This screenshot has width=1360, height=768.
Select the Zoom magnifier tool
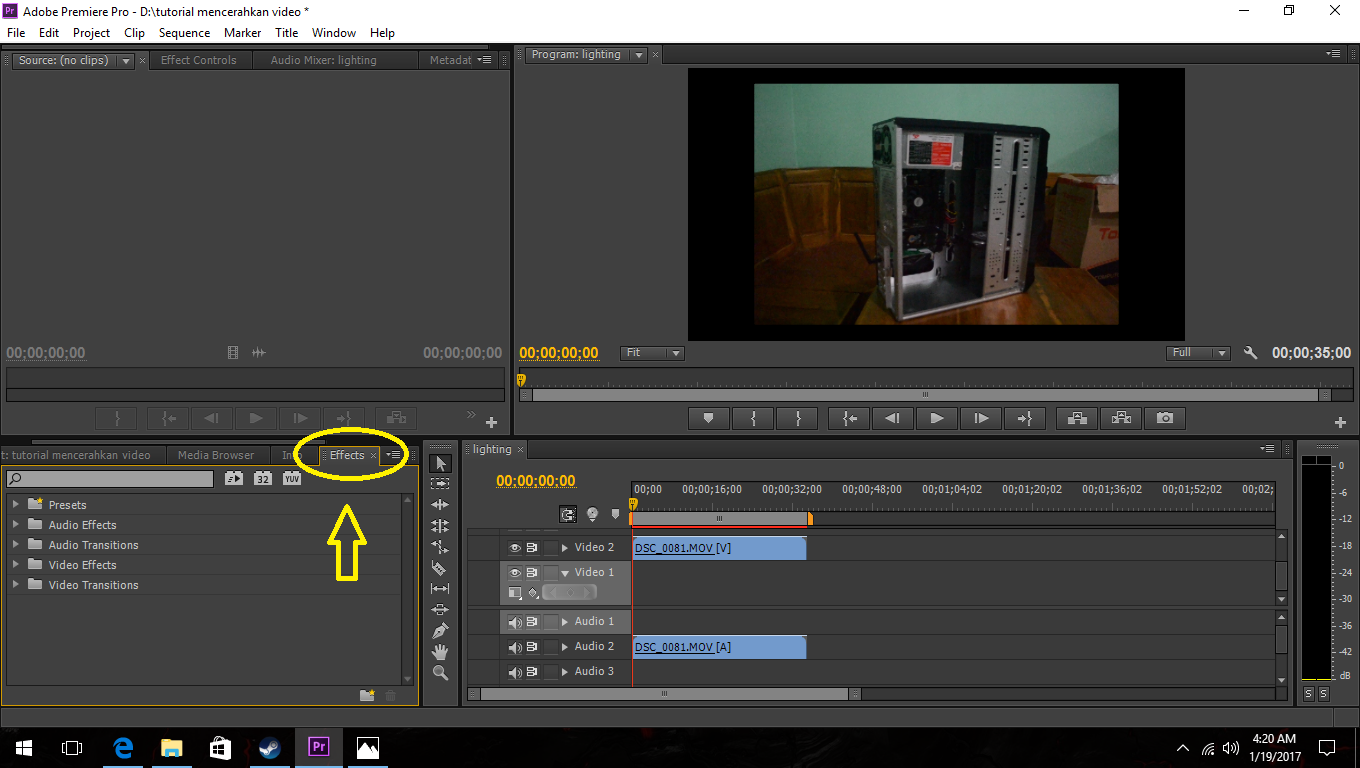[x=440, y=673]
